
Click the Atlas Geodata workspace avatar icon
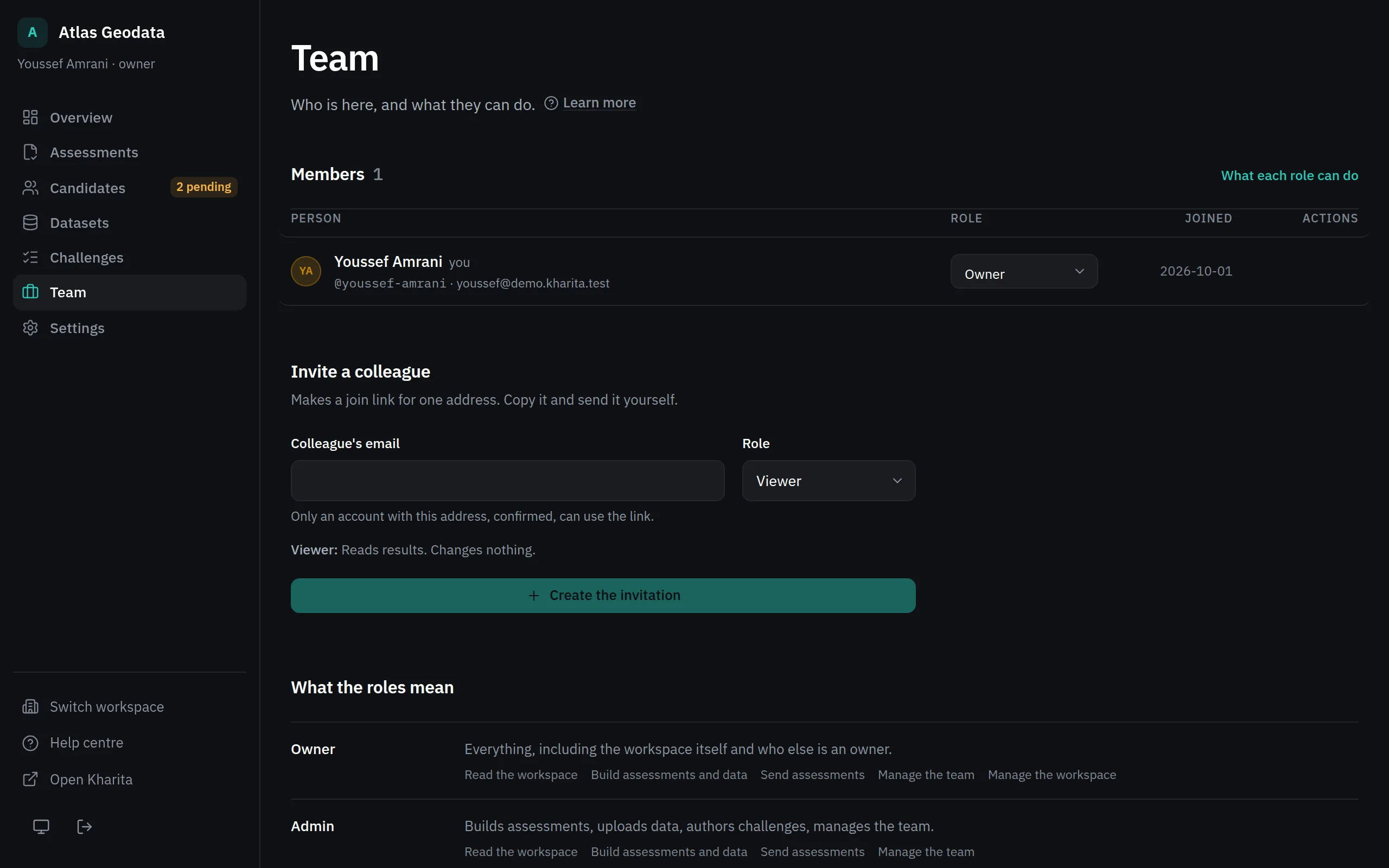(32, 33)
